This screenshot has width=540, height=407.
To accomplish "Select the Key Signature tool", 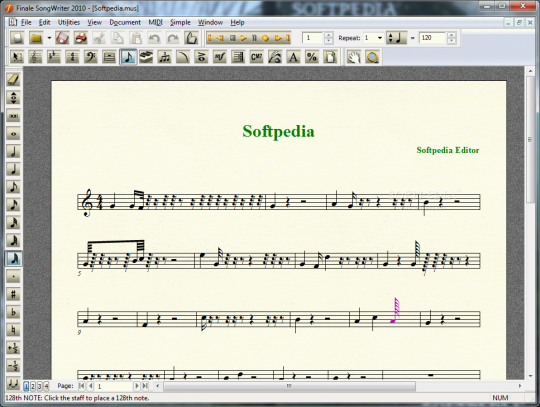I will [x=54, y=57].
